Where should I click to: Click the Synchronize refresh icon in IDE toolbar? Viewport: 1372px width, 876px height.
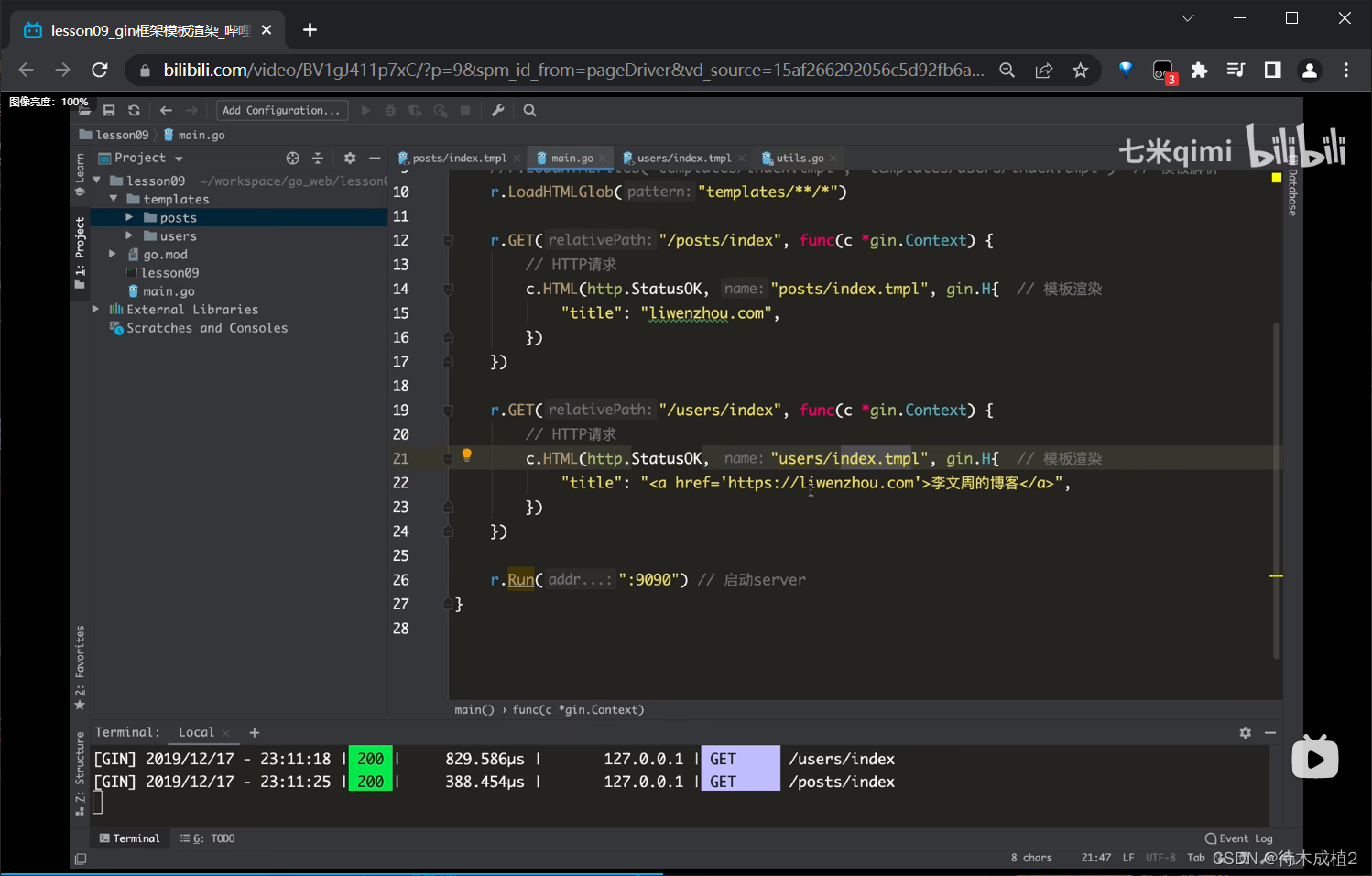point(134,111)
